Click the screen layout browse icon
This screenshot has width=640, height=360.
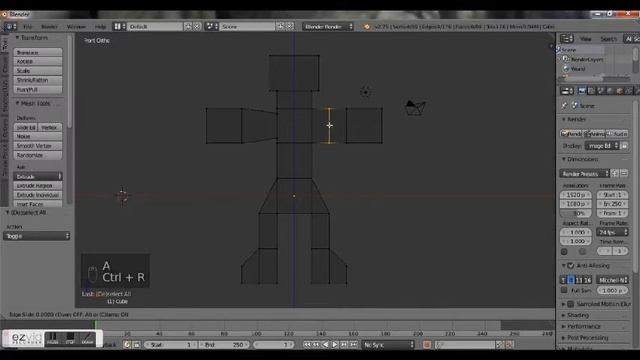119,27
